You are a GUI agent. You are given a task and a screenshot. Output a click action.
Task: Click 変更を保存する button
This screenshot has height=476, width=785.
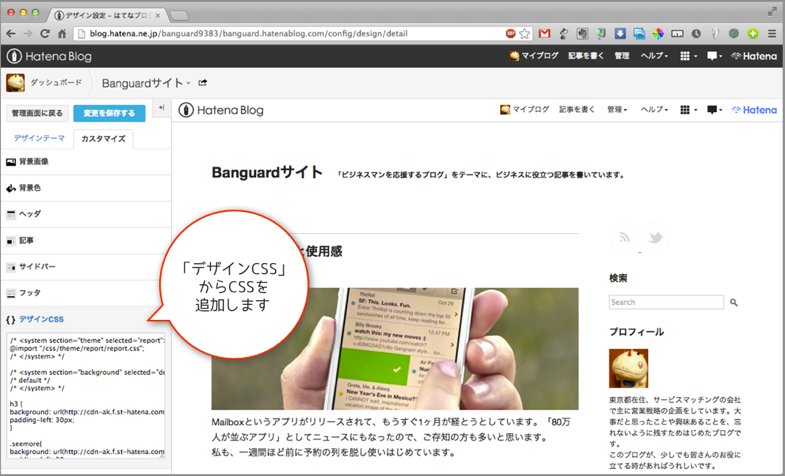pos(109,113)
